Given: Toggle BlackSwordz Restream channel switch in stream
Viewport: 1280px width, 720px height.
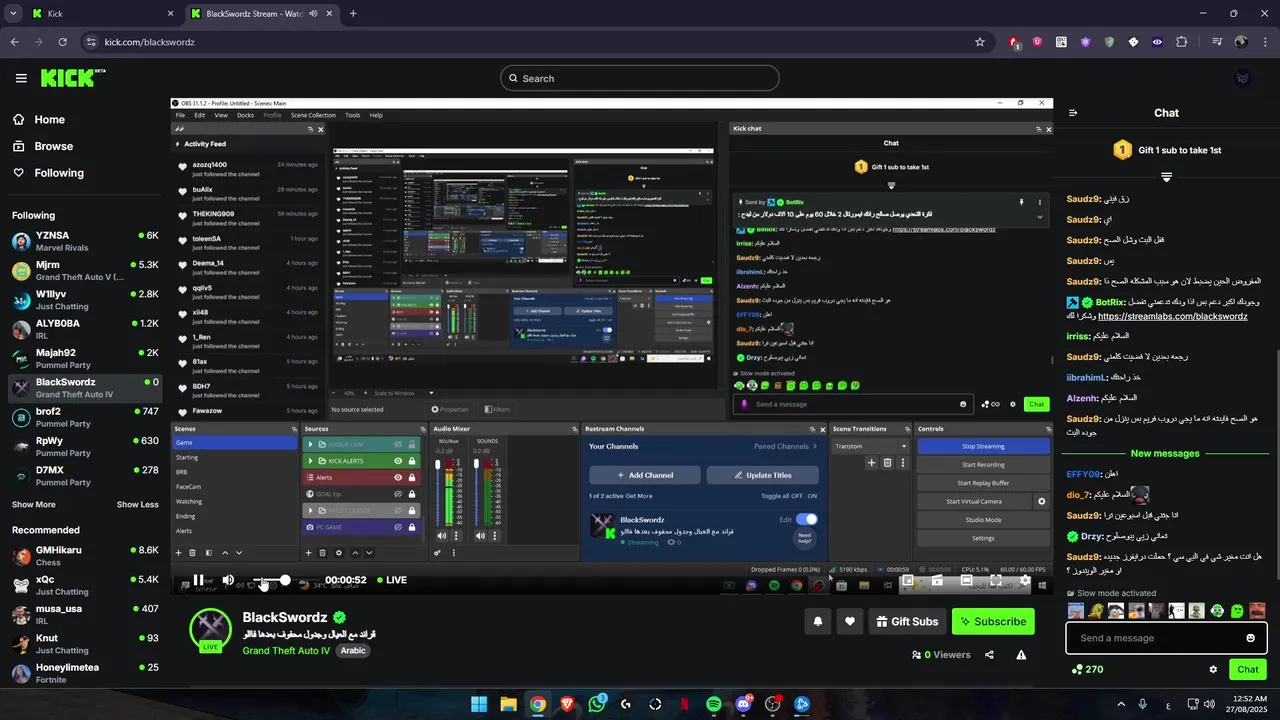Looking at the screenshot, I should 806,519.
